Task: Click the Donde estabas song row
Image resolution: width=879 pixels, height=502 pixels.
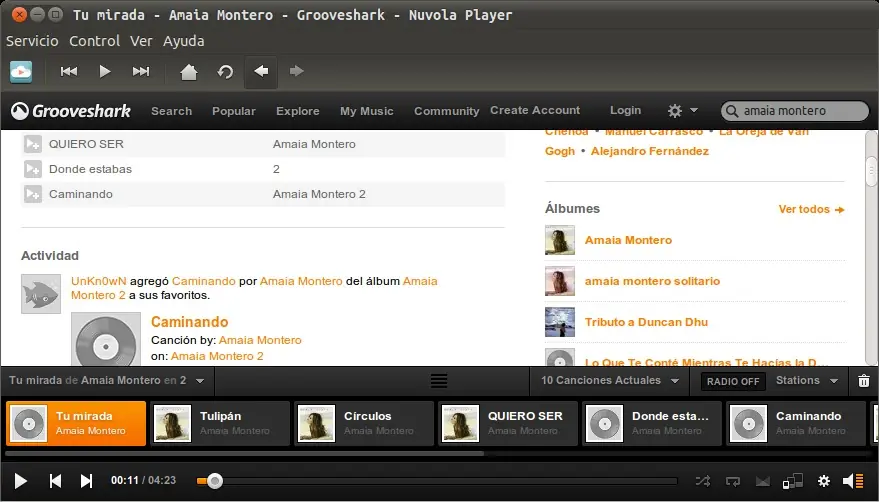Action: click(263, 169)
